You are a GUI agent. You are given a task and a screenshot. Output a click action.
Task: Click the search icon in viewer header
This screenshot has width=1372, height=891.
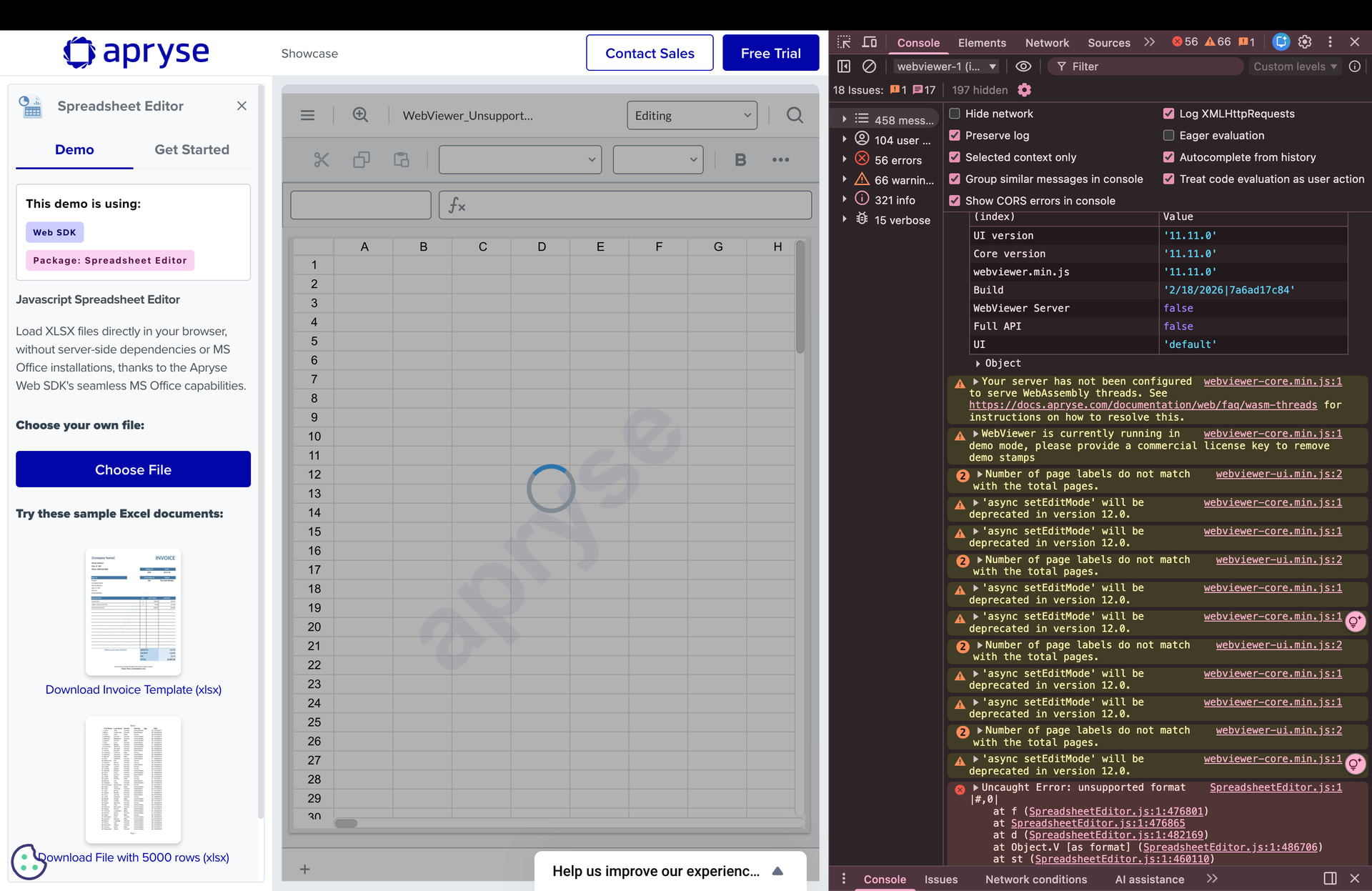(x=795, y=115)
